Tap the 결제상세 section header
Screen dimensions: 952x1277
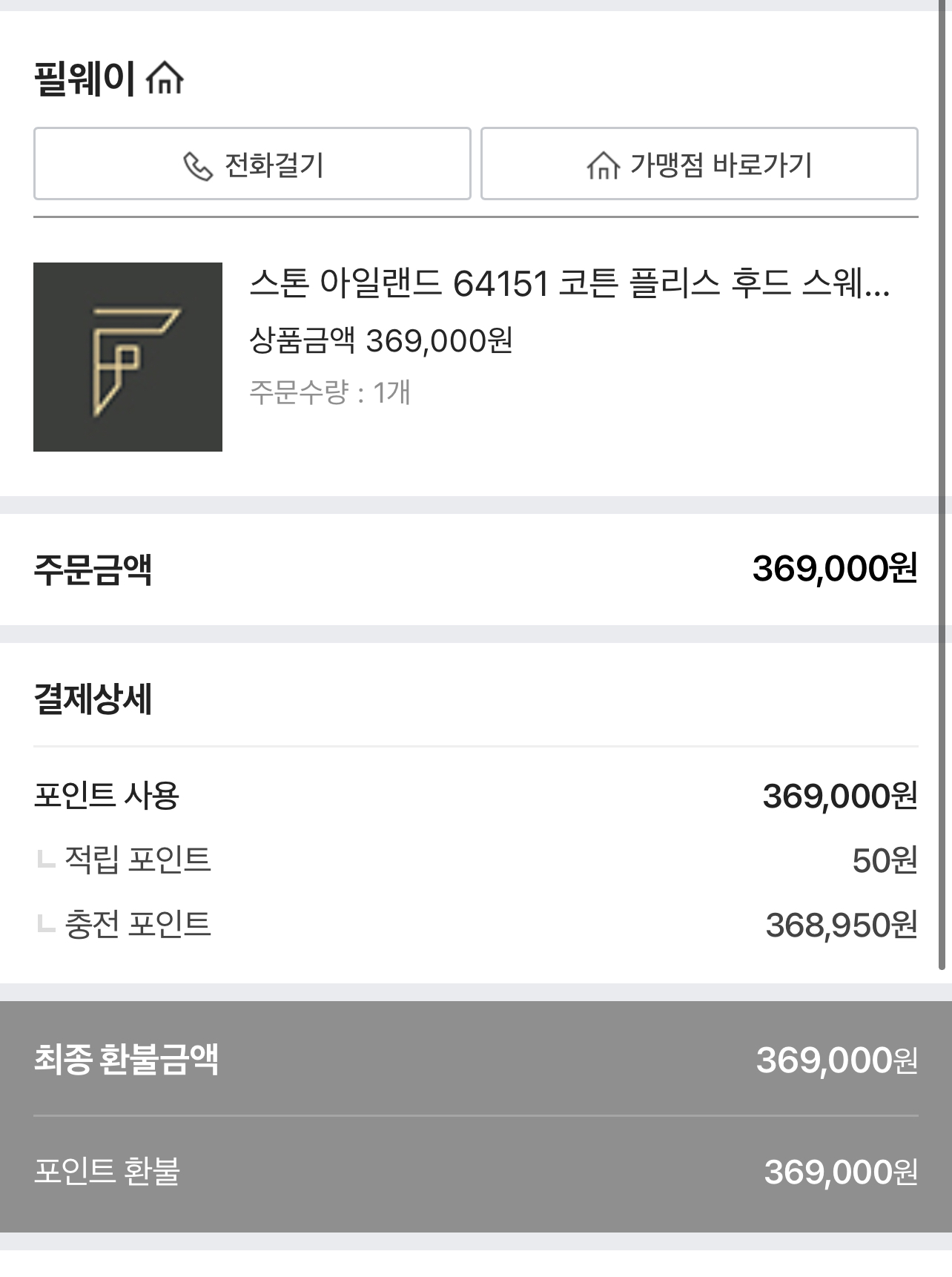click(93, 699)
